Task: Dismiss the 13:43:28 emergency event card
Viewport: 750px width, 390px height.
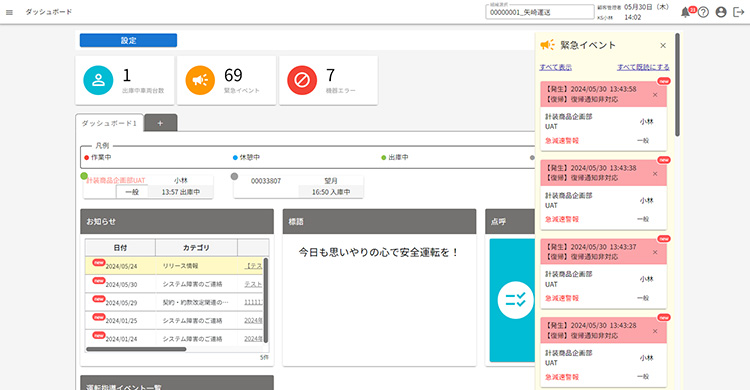Action: [x=655, y=331]
